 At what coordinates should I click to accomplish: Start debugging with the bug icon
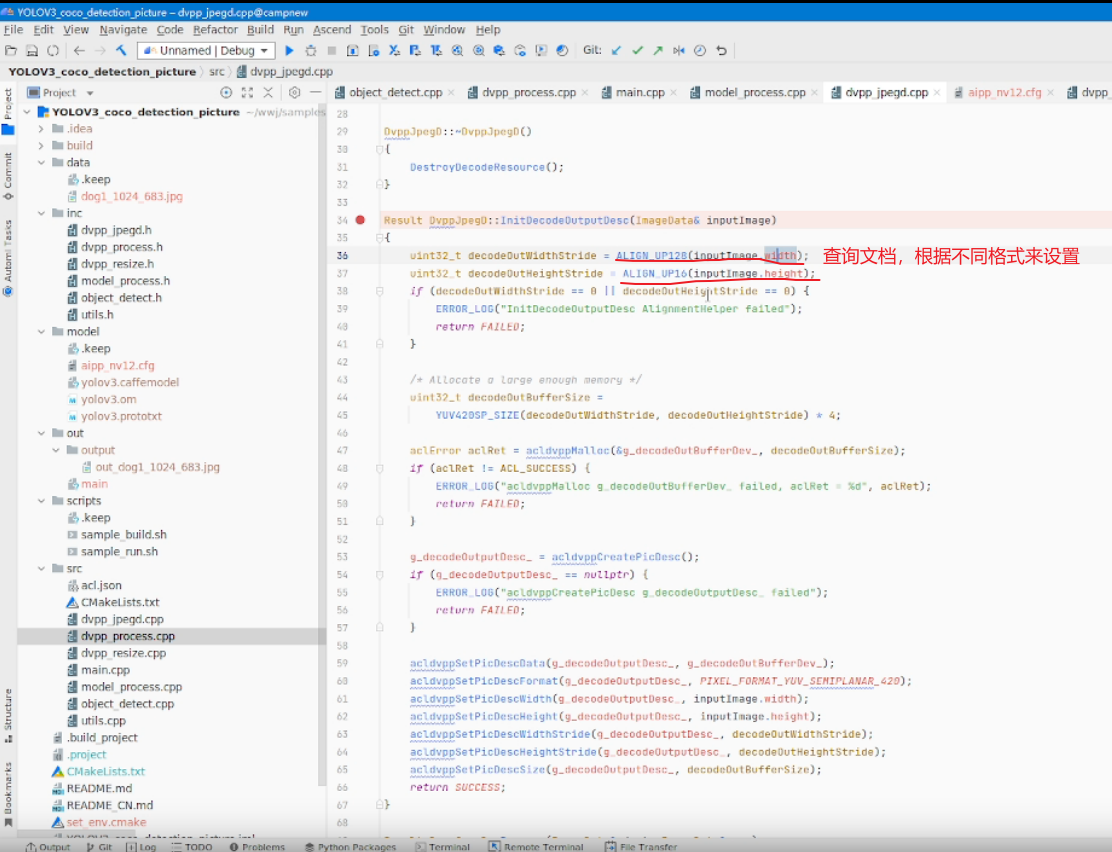(x=311, y=50)
